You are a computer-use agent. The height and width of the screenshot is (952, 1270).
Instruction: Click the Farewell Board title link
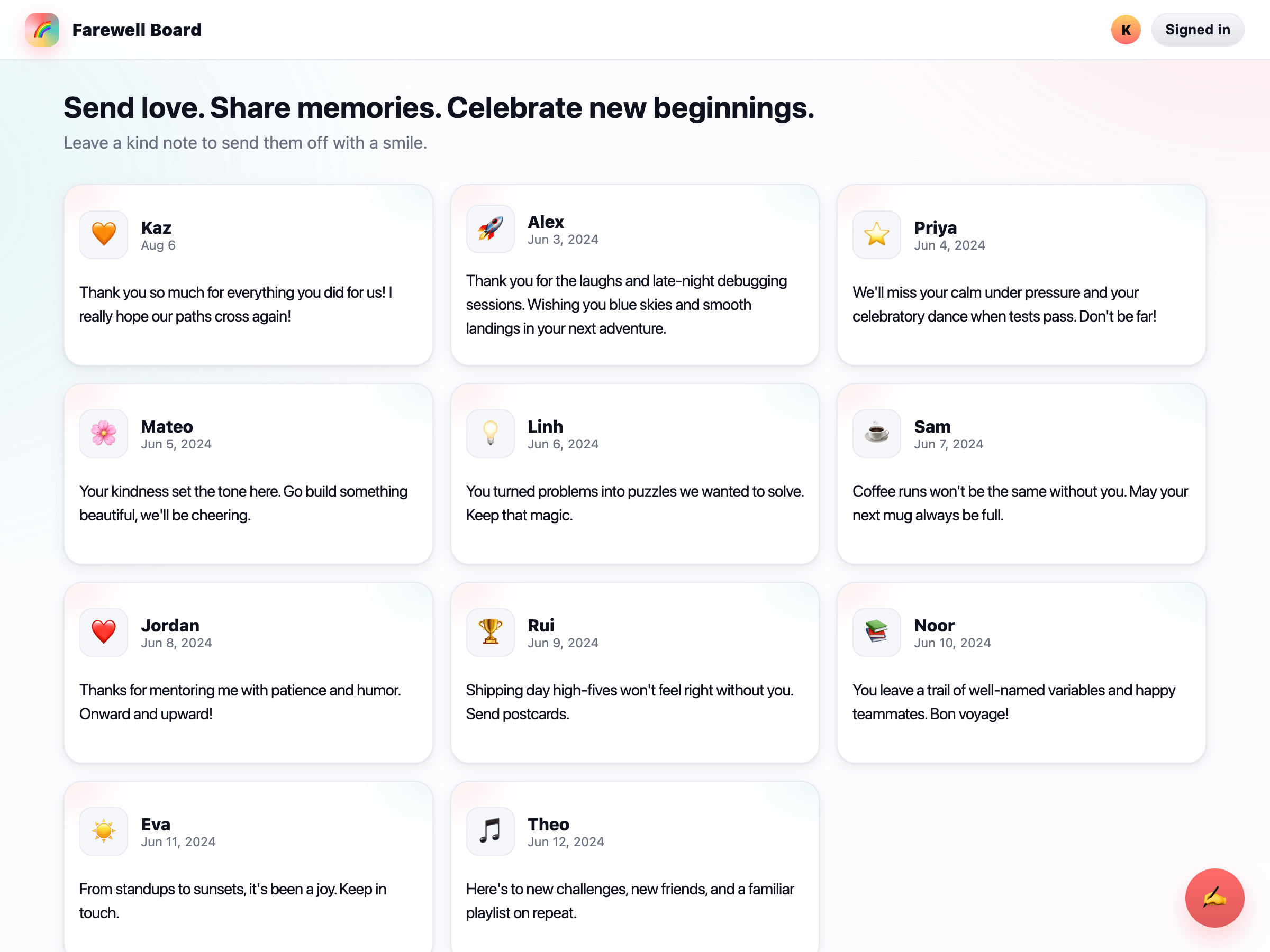coord(137,30)
